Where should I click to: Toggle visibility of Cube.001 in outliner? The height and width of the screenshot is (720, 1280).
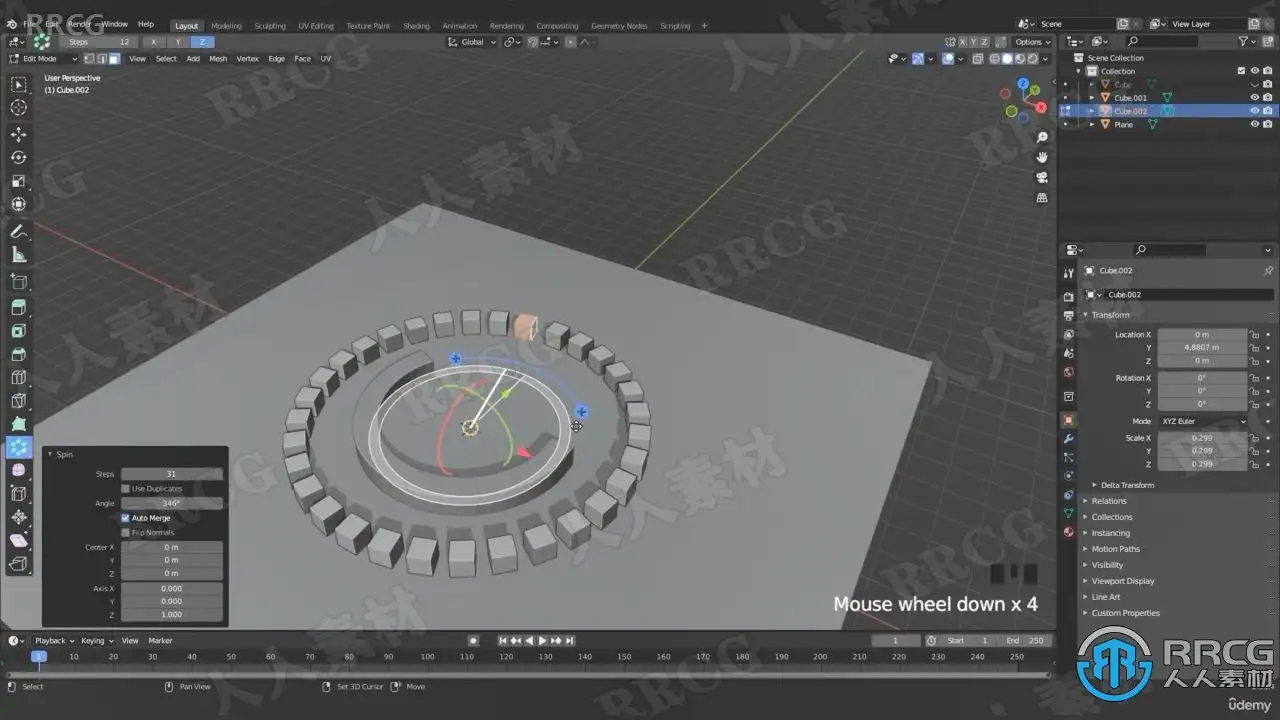tap(1255, 98)
